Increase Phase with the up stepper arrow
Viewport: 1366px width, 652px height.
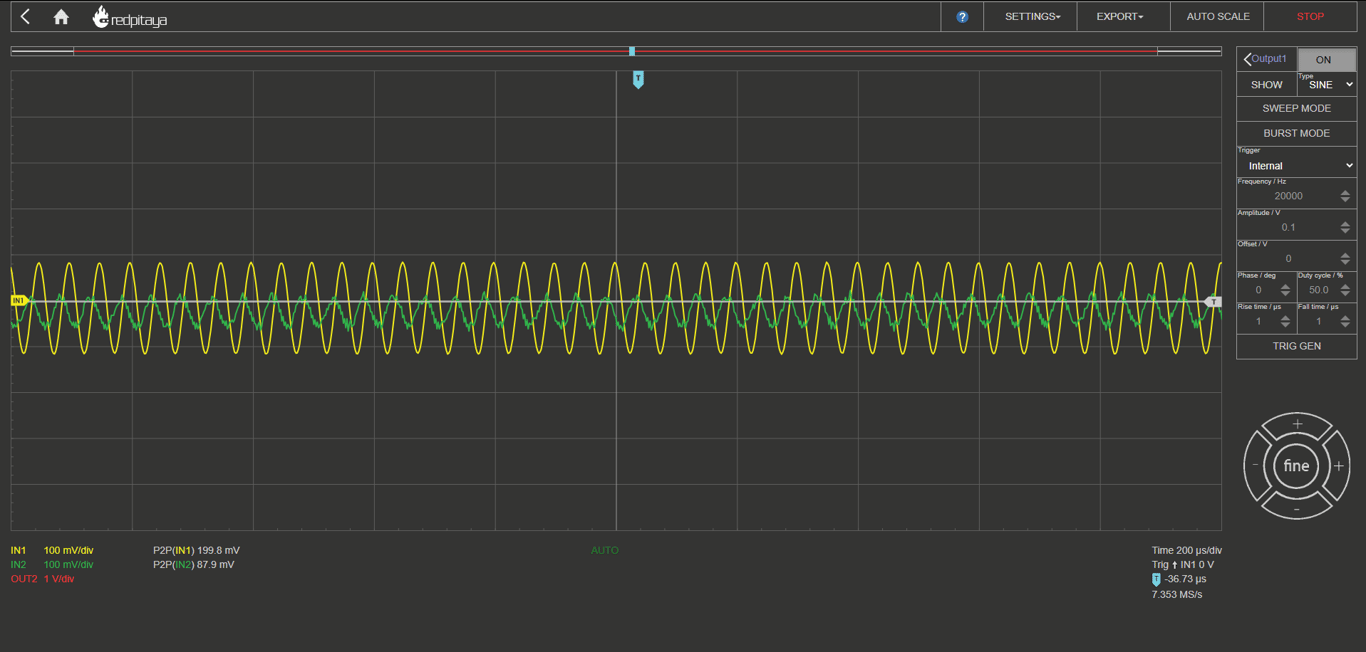[1285, 286]
